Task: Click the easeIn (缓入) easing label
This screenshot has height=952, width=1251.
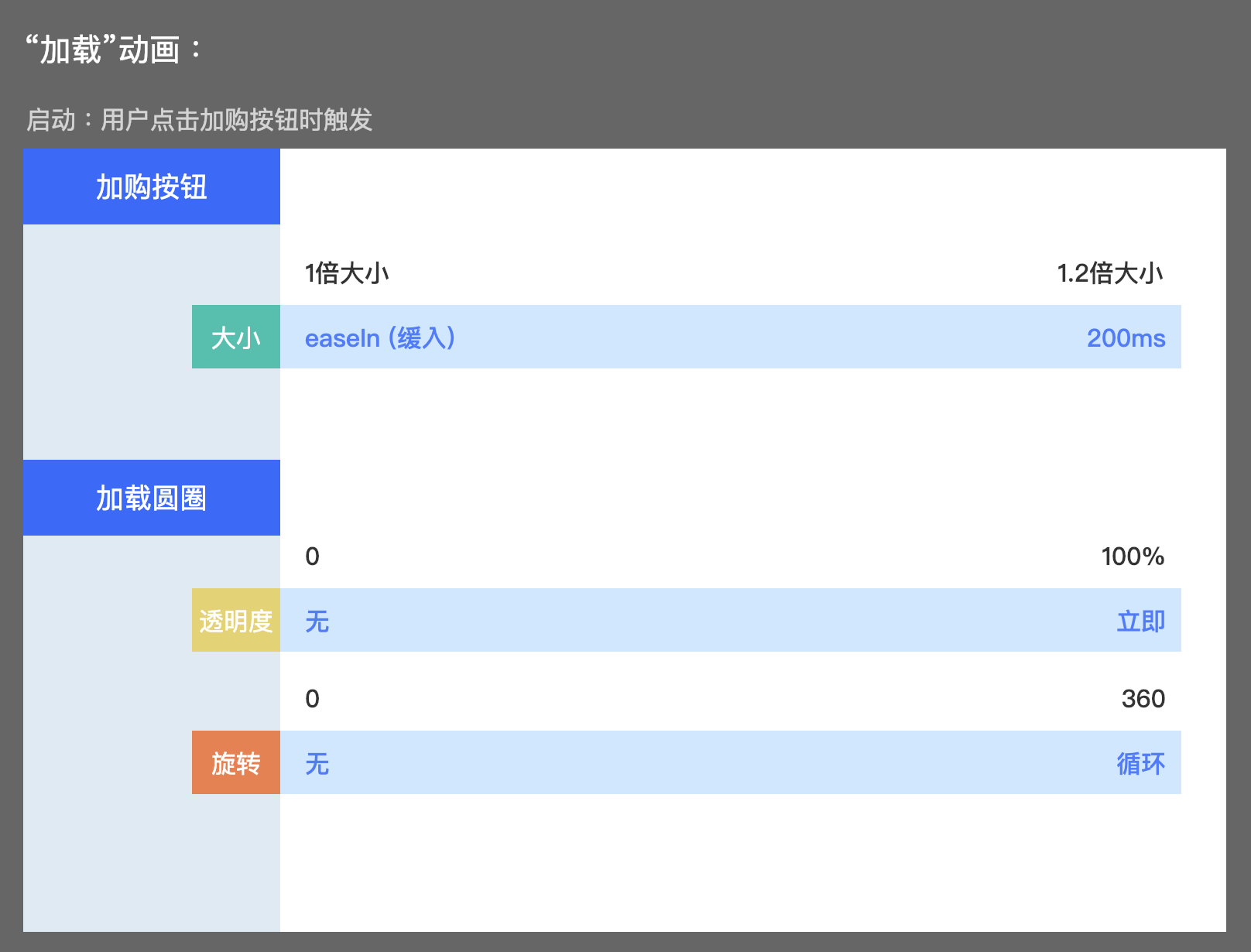Action: 379,338
